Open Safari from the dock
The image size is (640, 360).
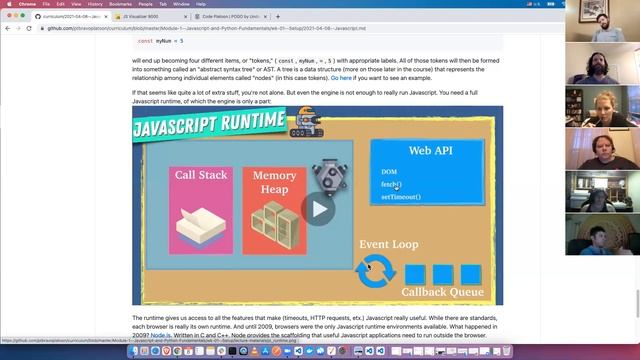click(x=155, y=351)
